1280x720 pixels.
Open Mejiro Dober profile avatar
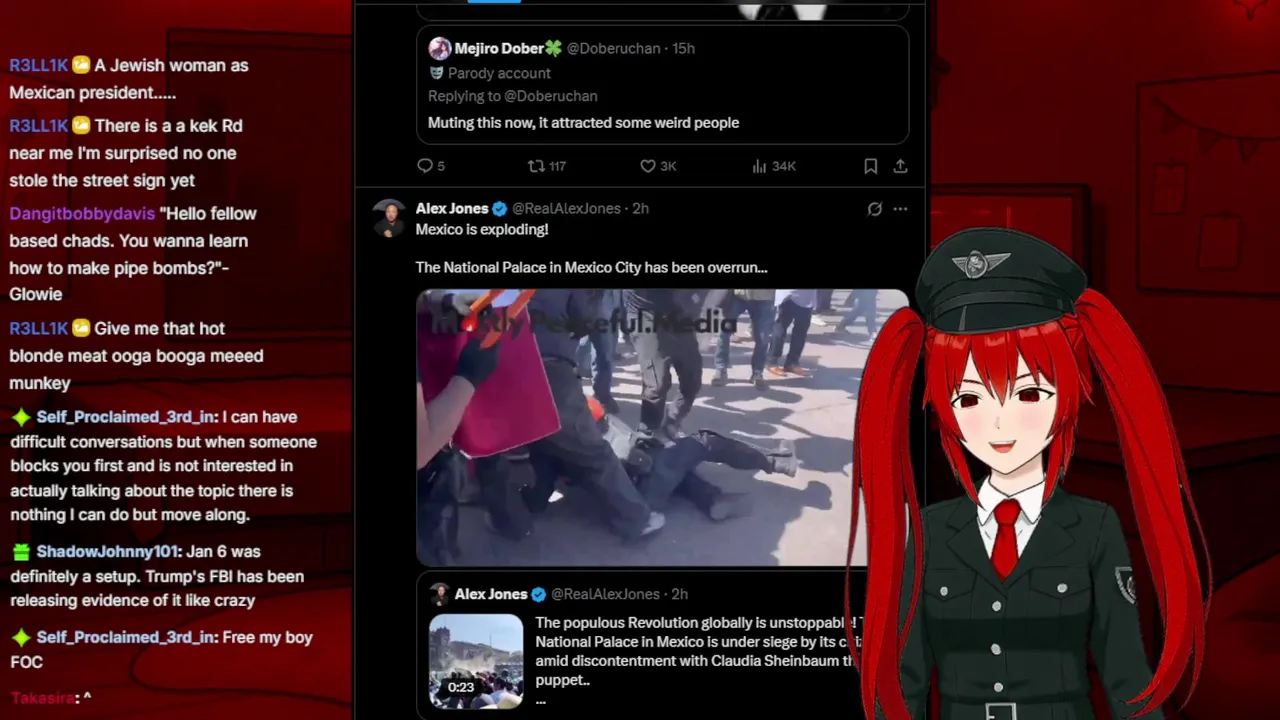(x=439, y=48)
